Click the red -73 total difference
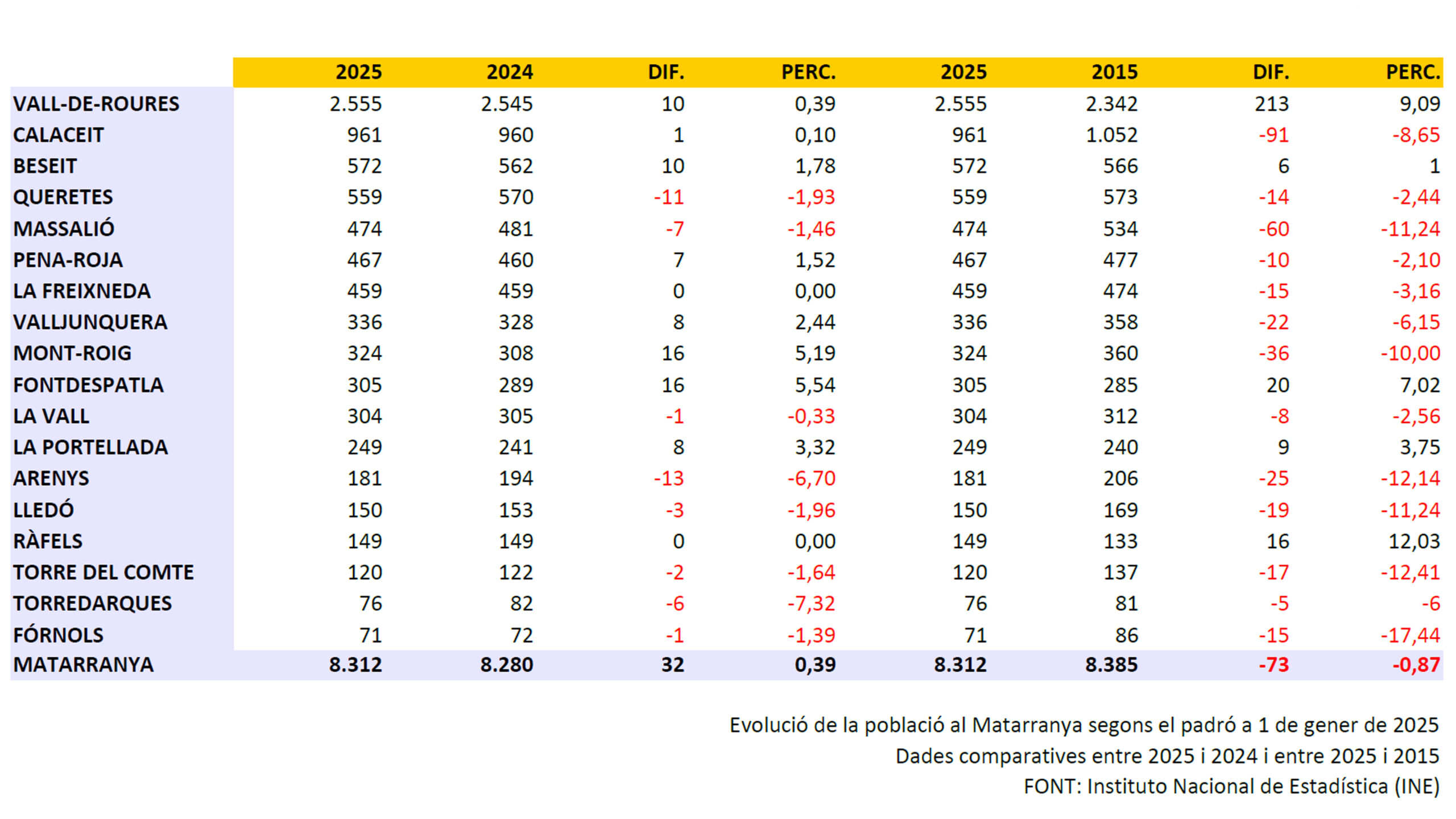The width and height of the screenshot is (1456, 819). tap(1273, 664)
